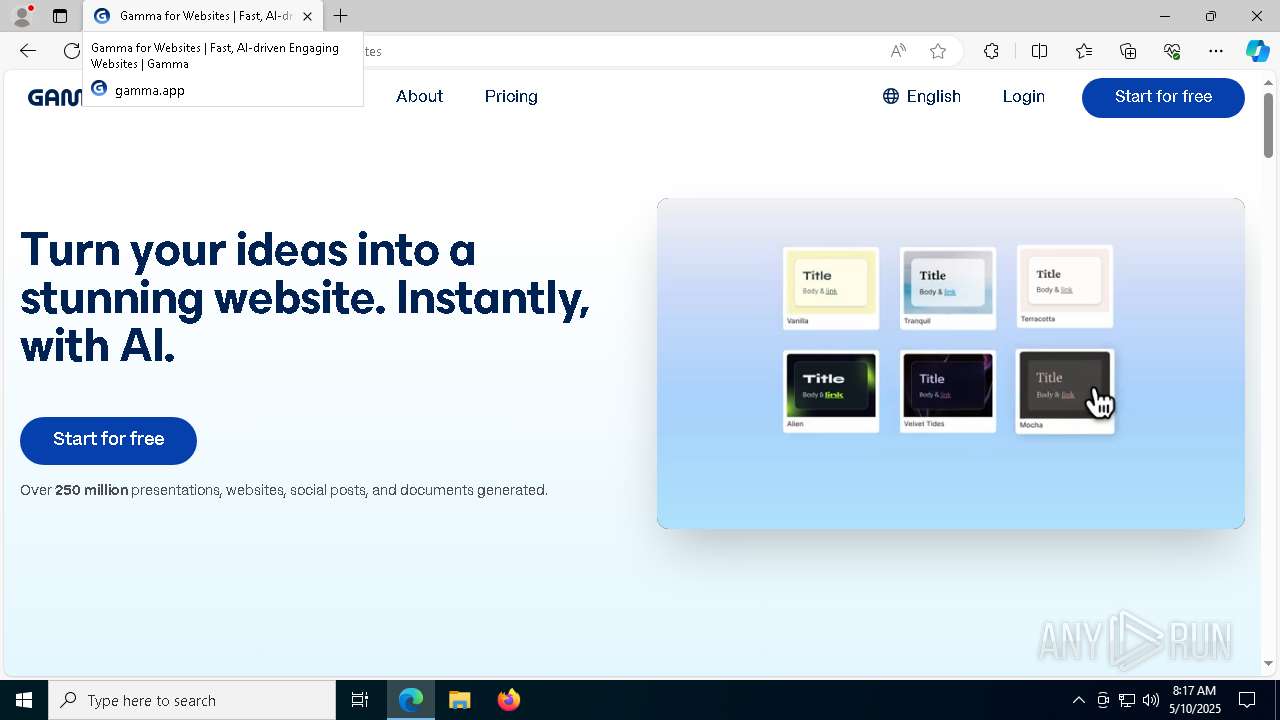Select the Tranquil theme card
The image size is (1280, 720).
(948, 288)
